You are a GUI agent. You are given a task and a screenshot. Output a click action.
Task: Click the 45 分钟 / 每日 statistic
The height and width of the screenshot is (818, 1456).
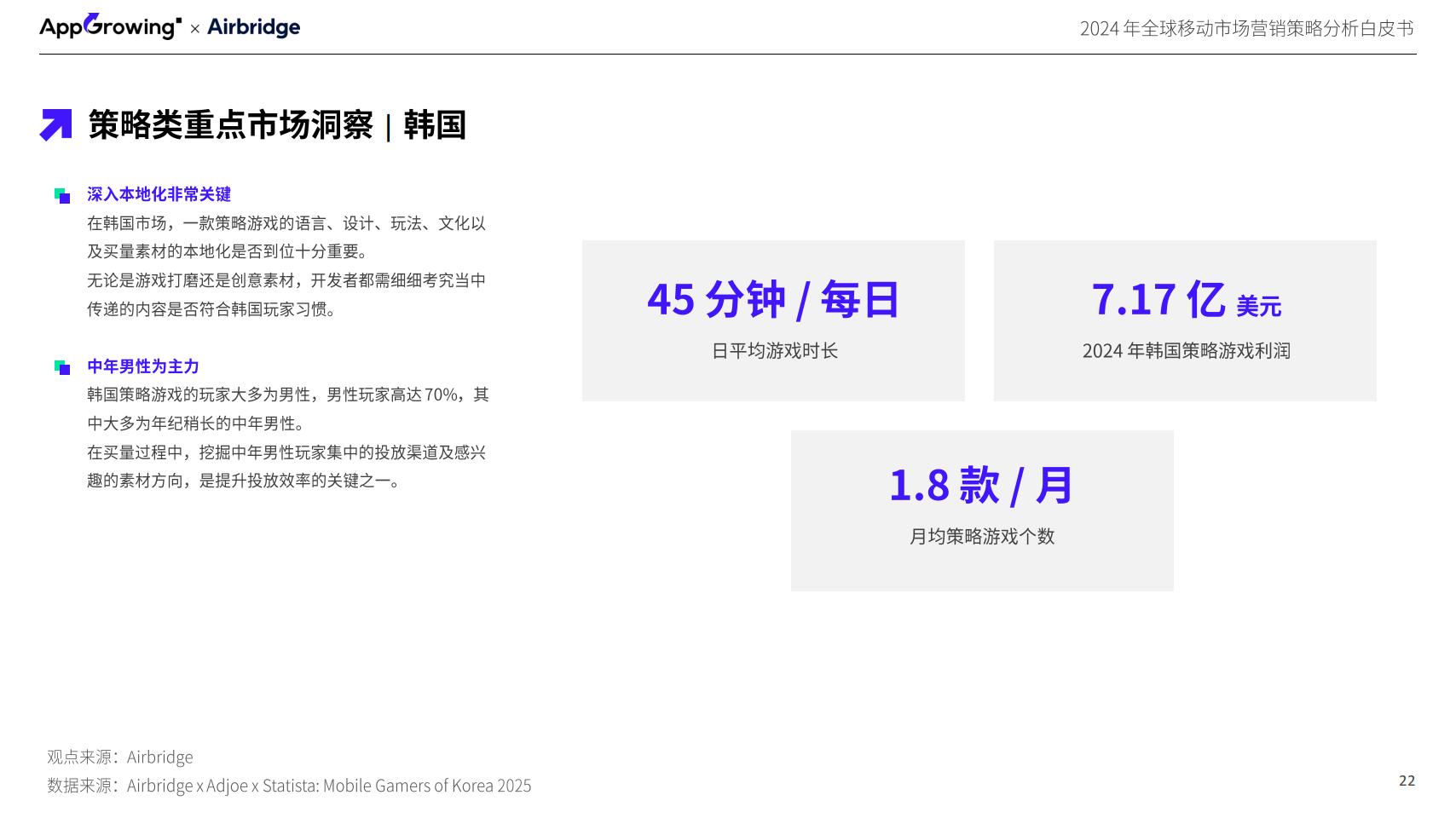coord(773,300)
